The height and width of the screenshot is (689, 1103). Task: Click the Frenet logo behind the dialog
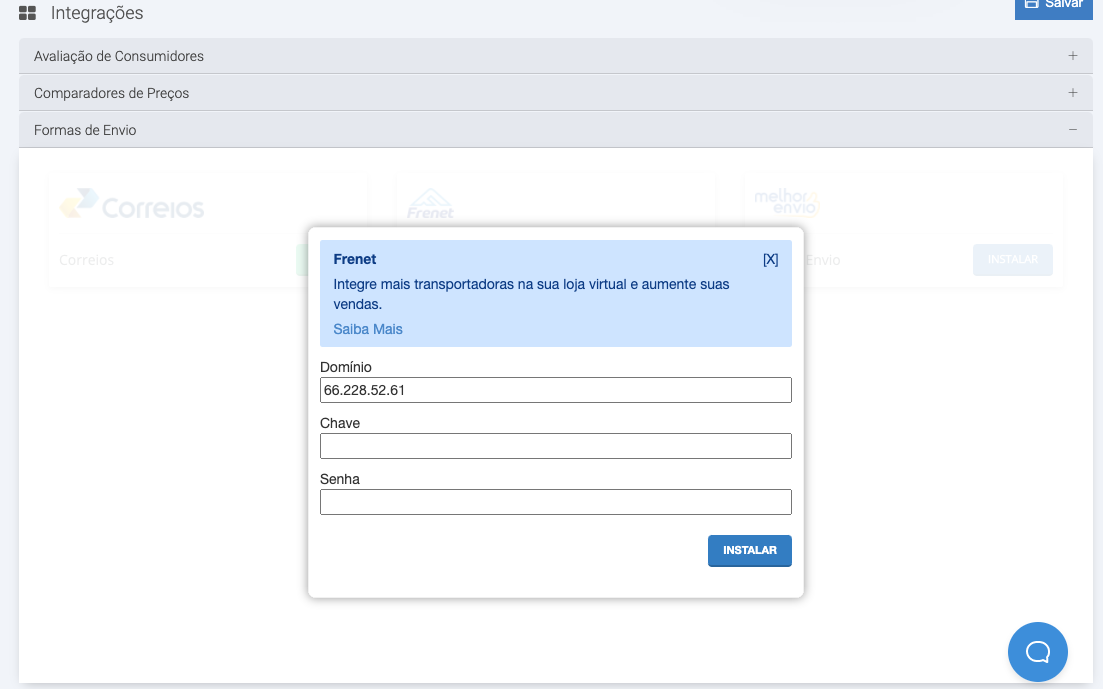tap(430, 204)
